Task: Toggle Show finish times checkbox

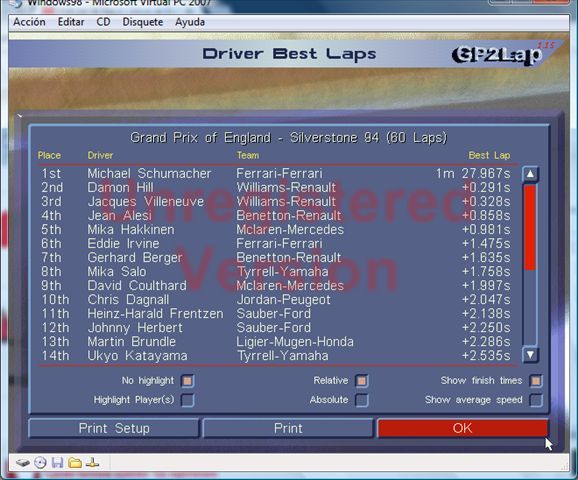Action: point(536,381)
